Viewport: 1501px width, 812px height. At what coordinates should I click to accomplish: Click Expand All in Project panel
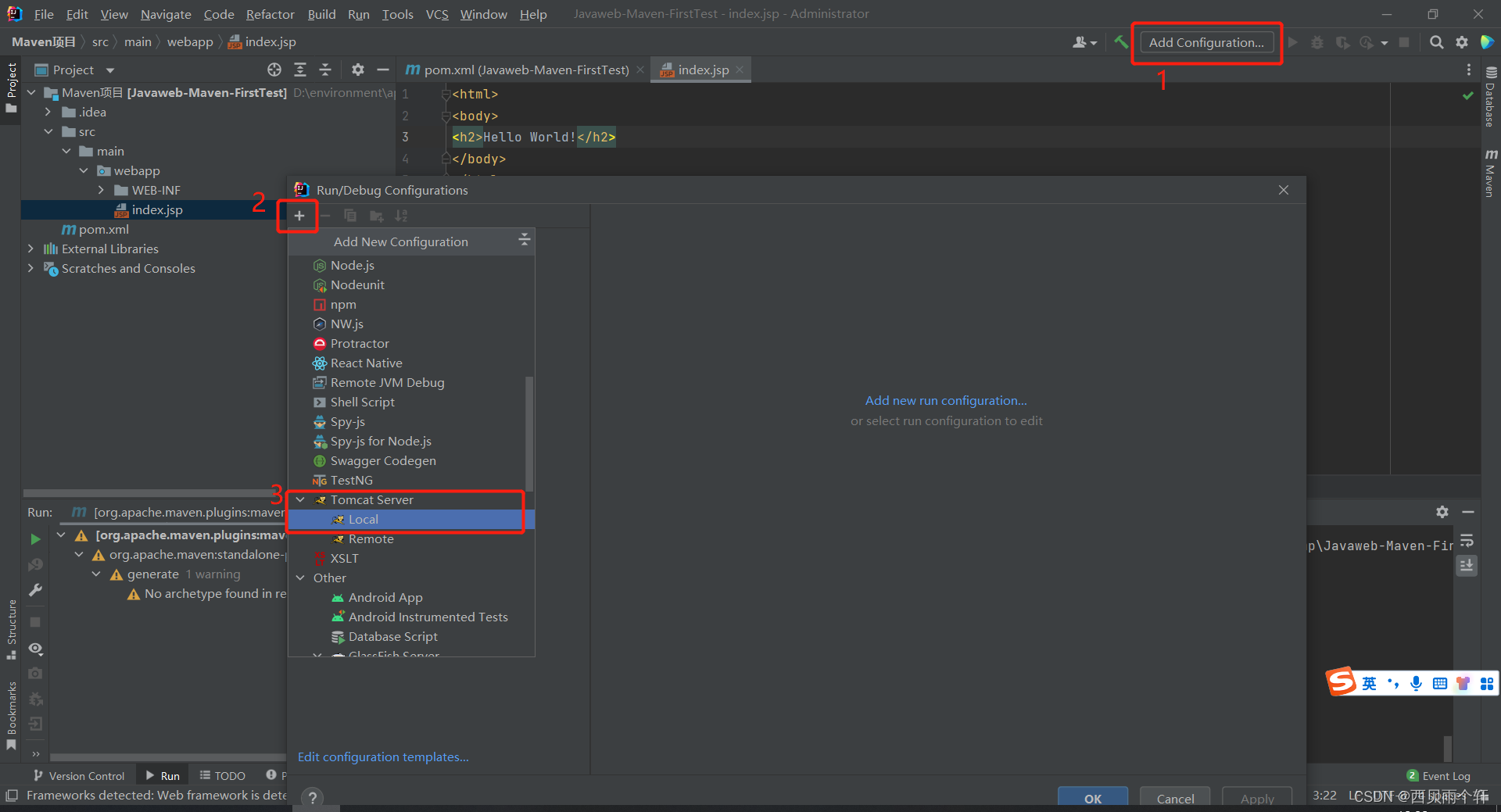tap(300, 70)
